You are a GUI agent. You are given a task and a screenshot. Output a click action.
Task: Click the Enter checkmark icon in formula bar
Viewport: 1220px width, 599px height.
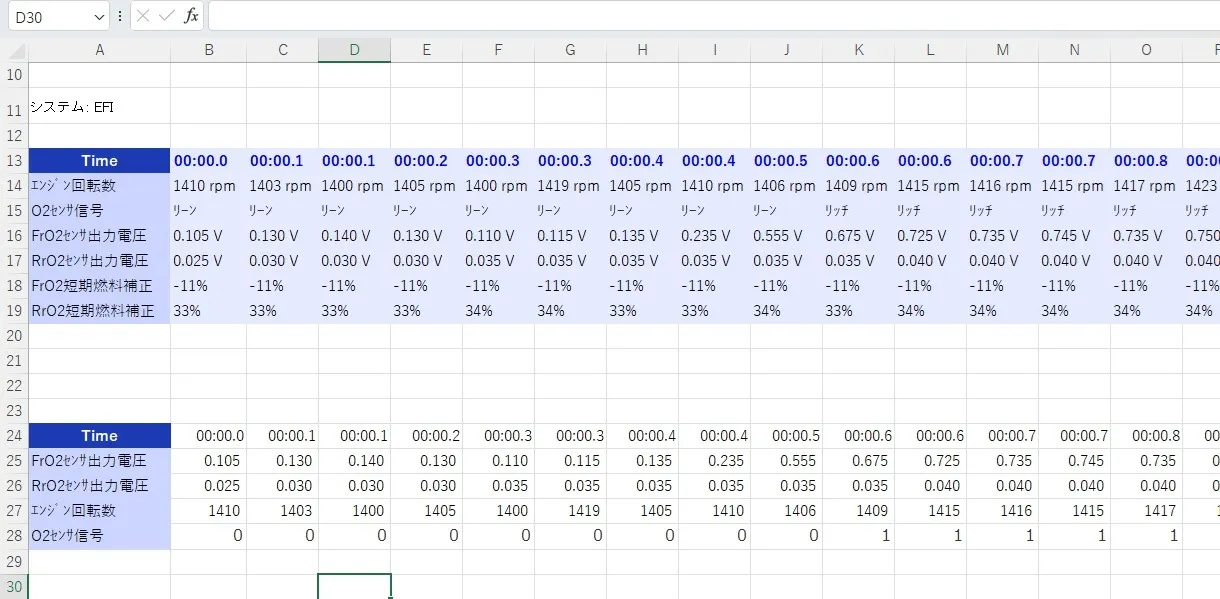tap(167, 16)
